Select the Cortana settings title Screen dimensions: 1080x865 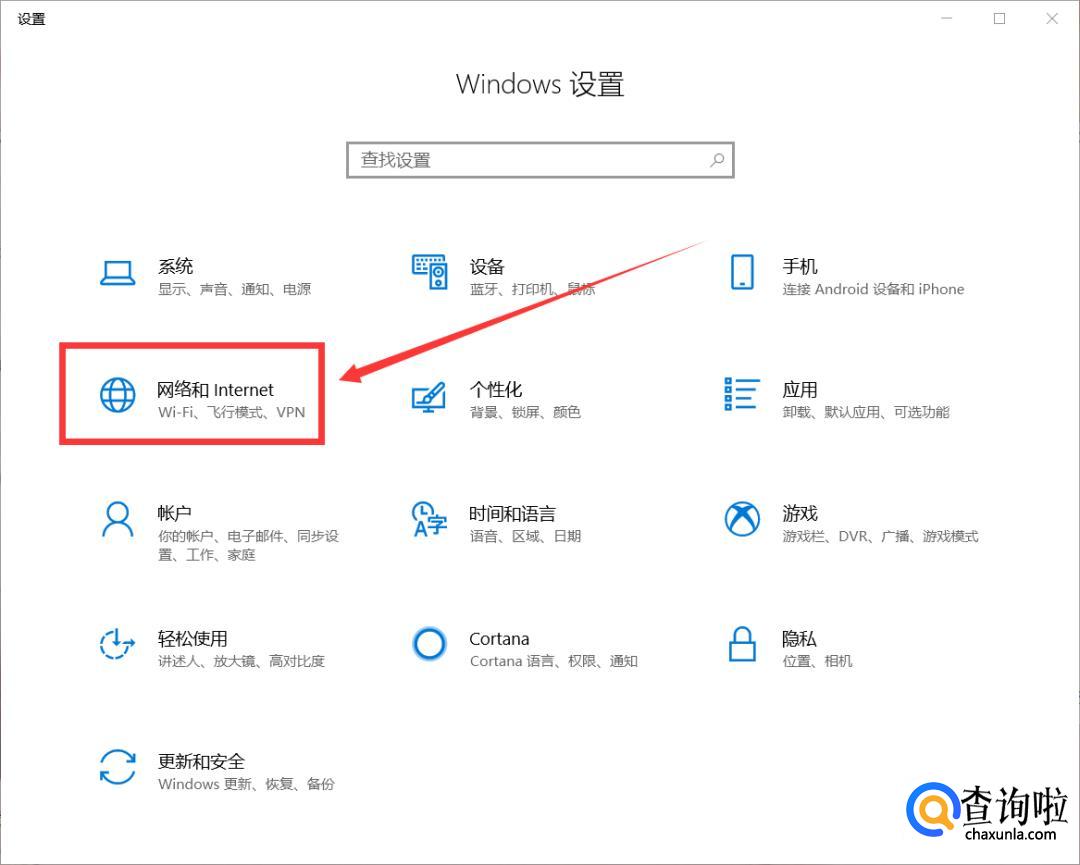click(499, 639)
